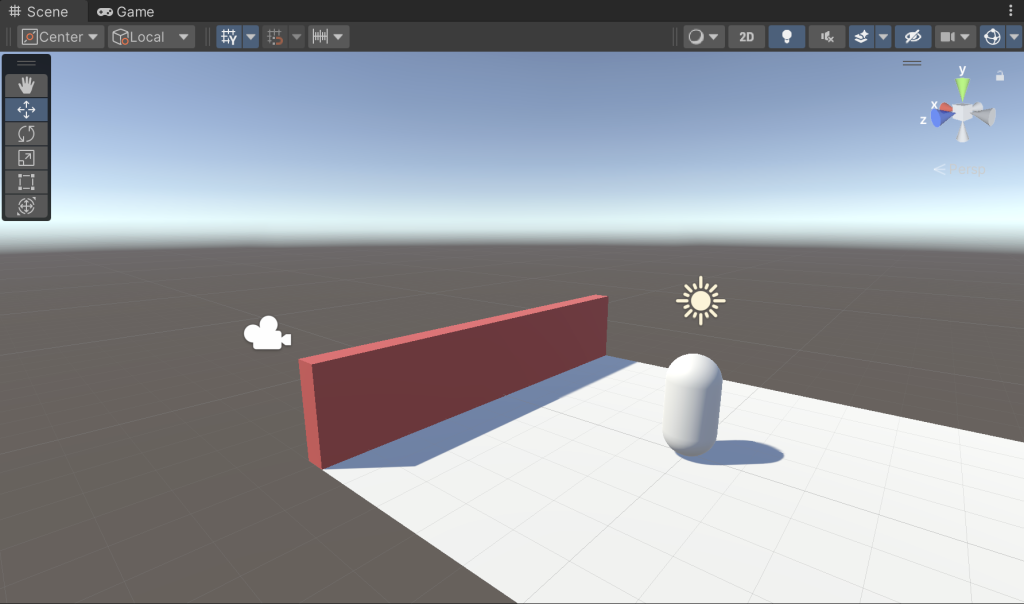Toggle scene lighting with the lightbulb
The height and width of the screenshot is (604, 1024).
click(787, 37)
